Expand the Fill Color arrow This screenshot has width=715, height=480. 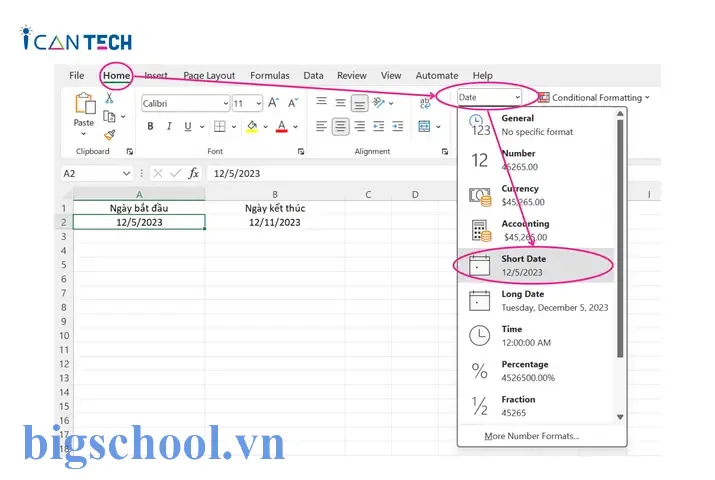(265, 127)
